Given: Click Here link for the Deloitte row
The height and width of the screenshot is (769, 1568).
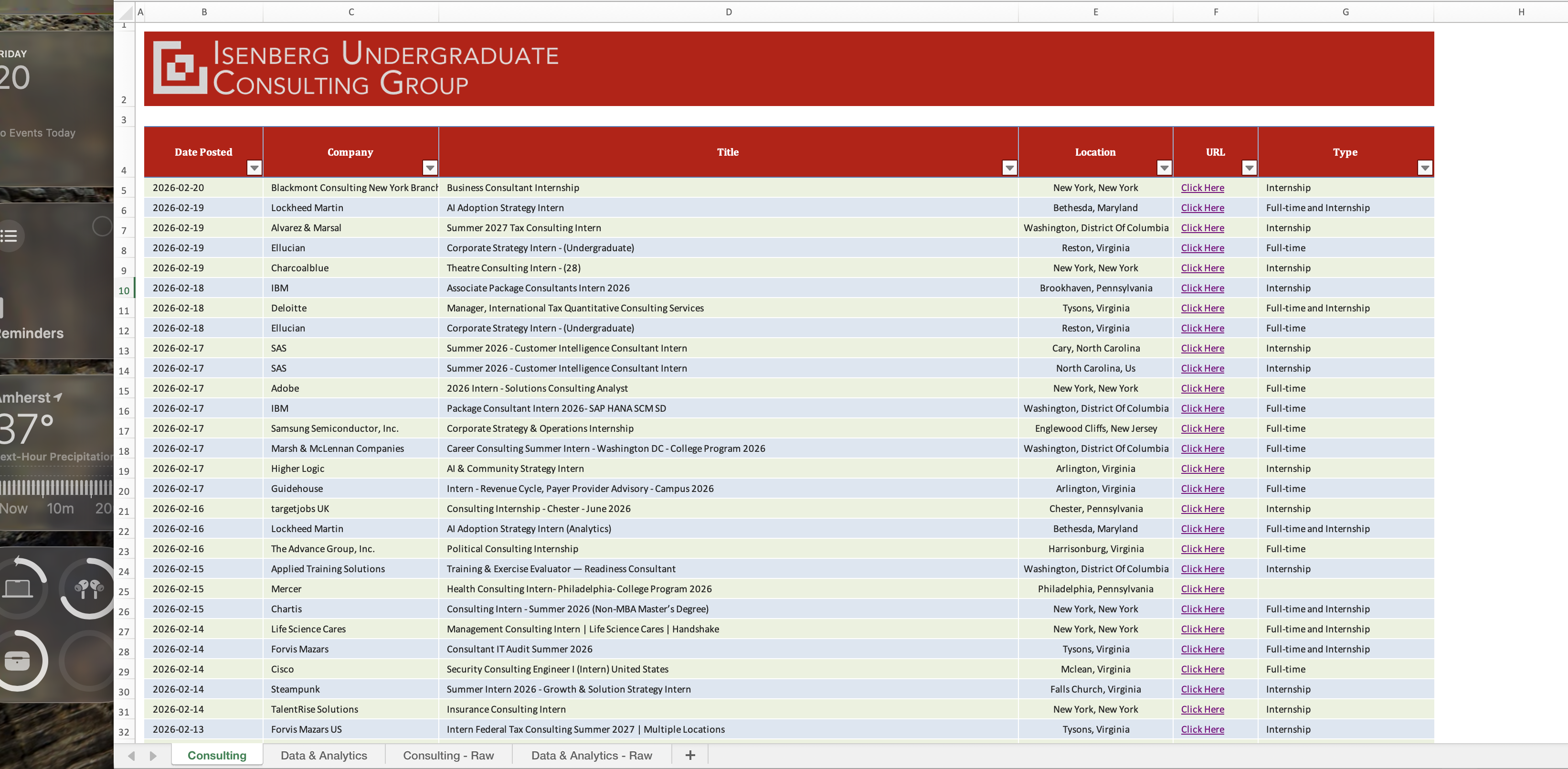Looking at the screenshot, I should 1202,308.
